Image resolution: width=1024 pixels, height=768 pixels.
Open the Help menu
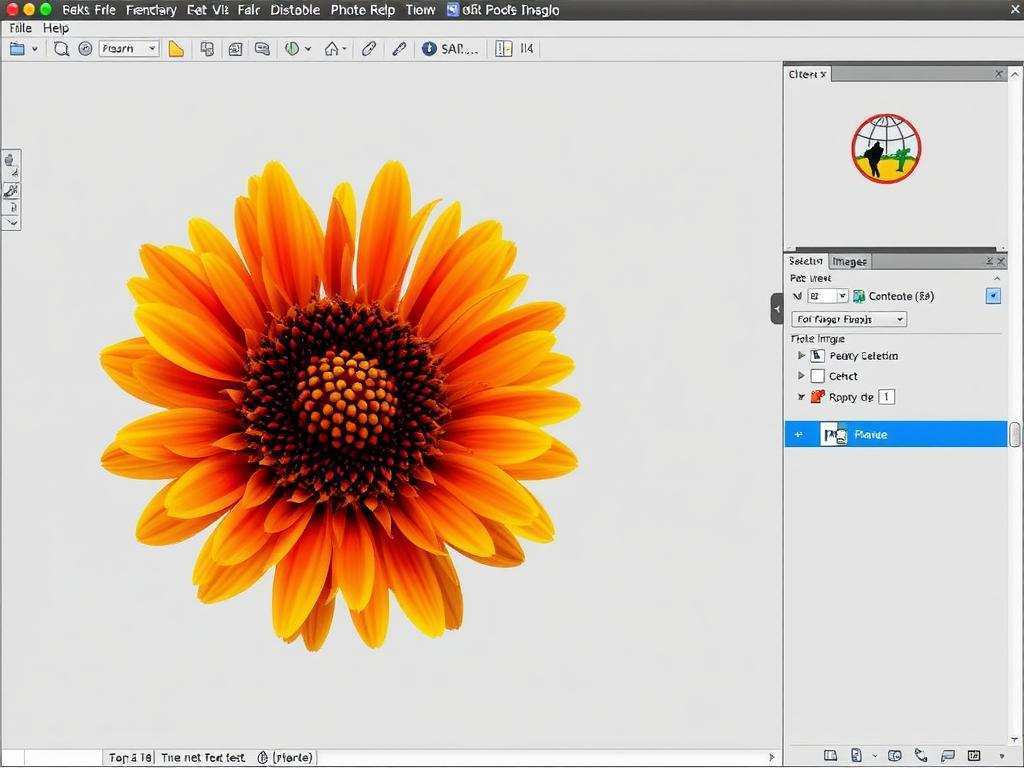[56, 28]
